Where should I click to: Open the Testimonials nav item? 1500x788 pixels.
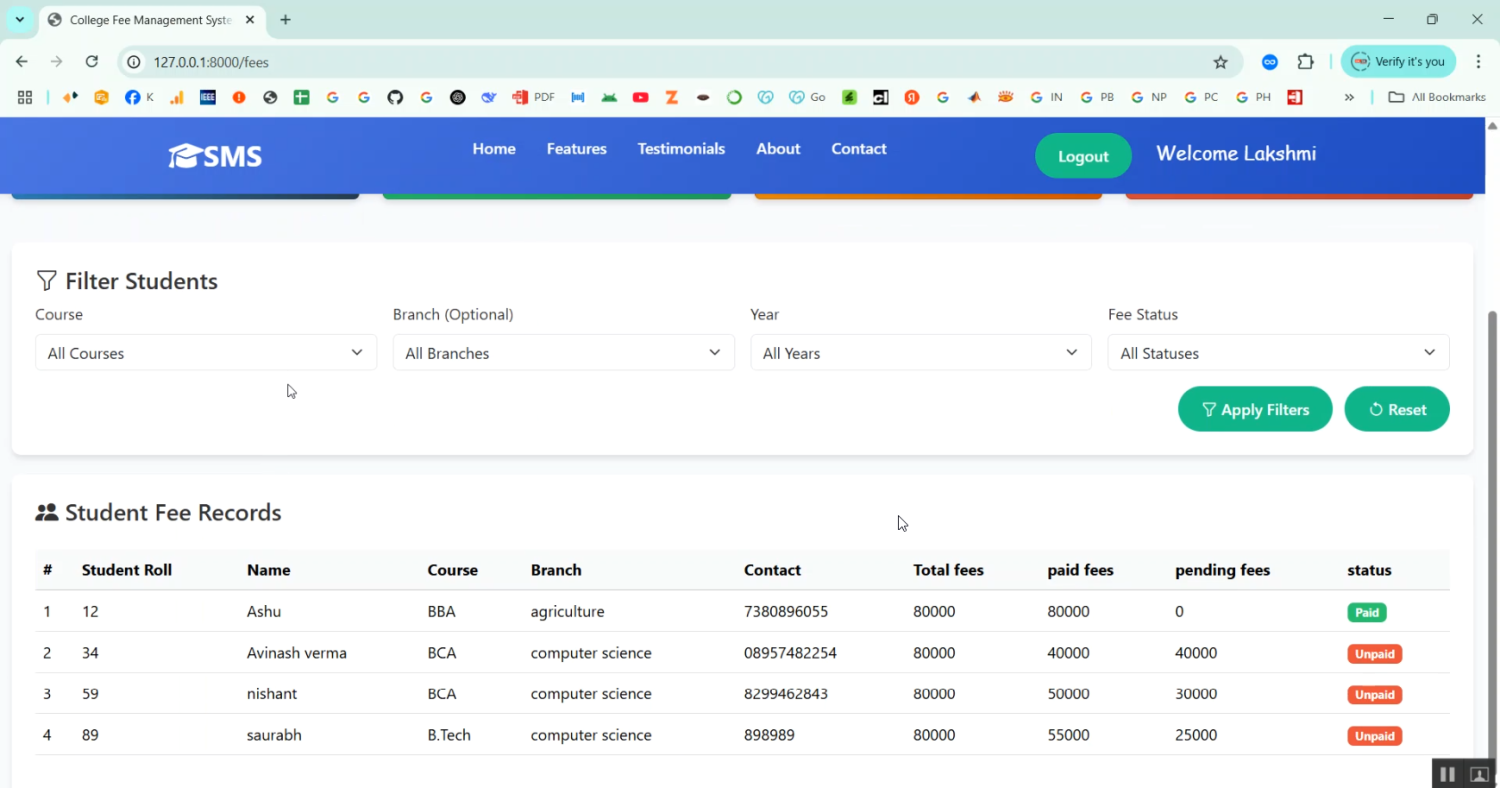[681, 149]
